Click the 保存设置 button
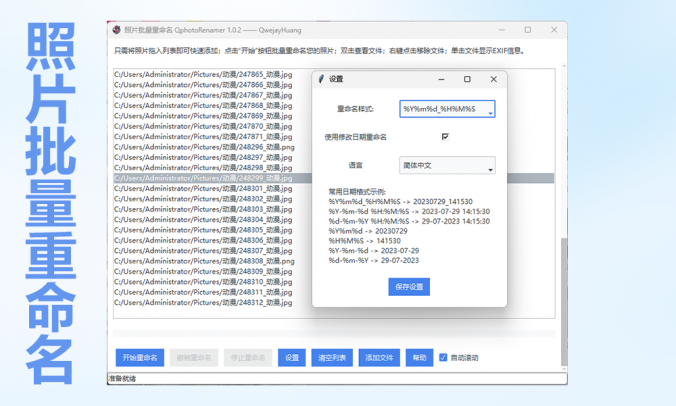This screenshot has height=406, width=676. click(x=409, y=287)
